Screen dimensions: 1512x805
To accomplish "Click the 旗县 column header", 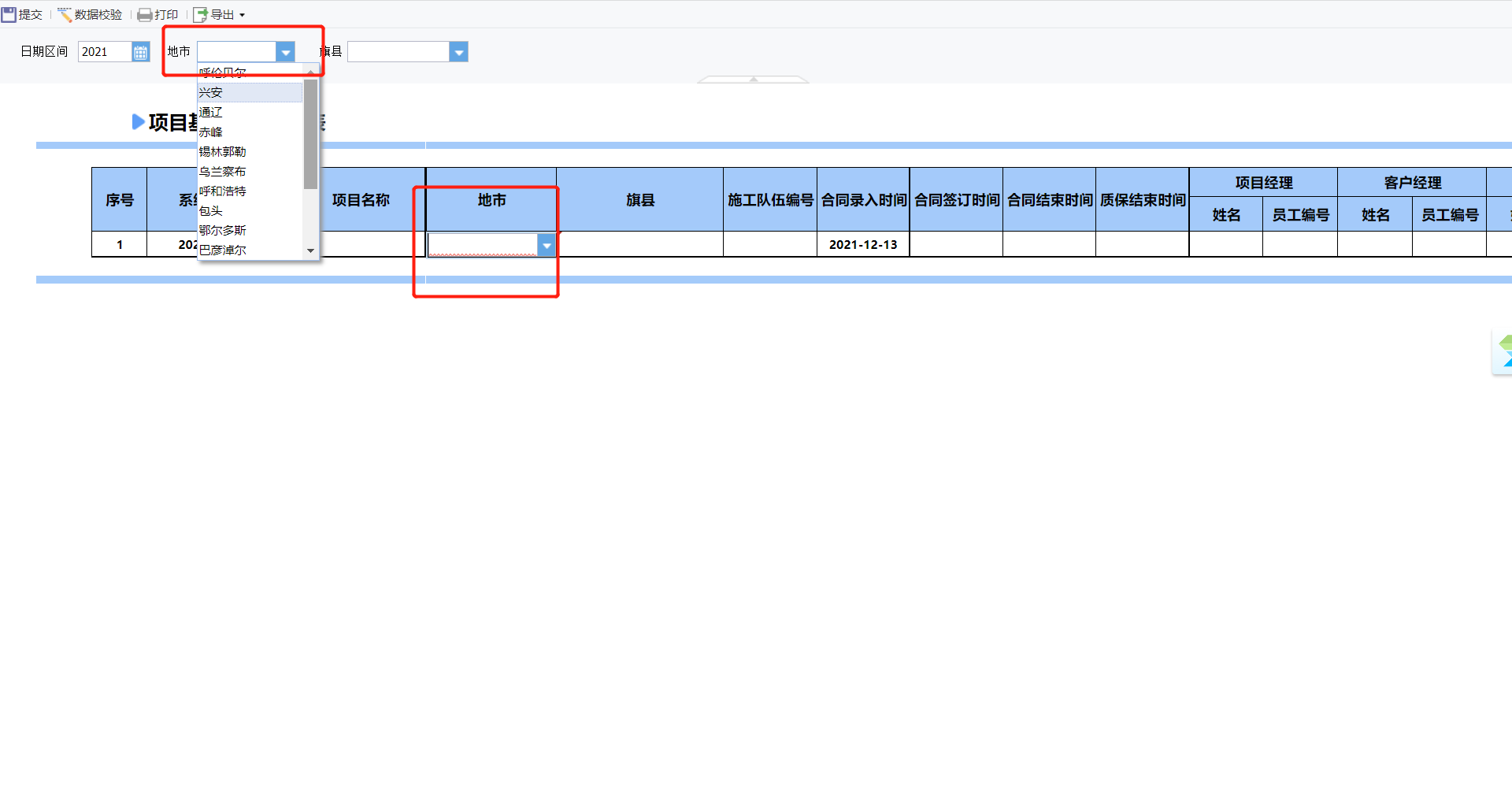I will point(640,200).
